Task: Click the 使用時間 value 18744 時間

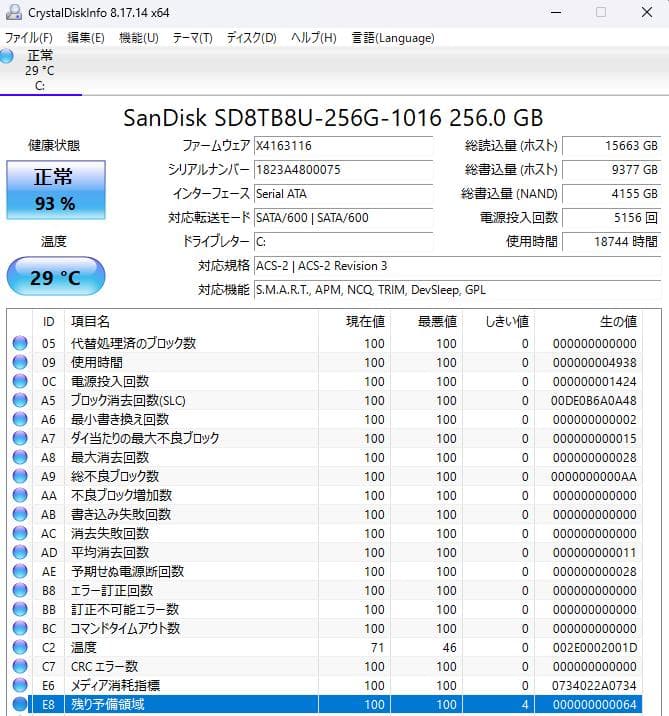Action: tap(611, 242)
